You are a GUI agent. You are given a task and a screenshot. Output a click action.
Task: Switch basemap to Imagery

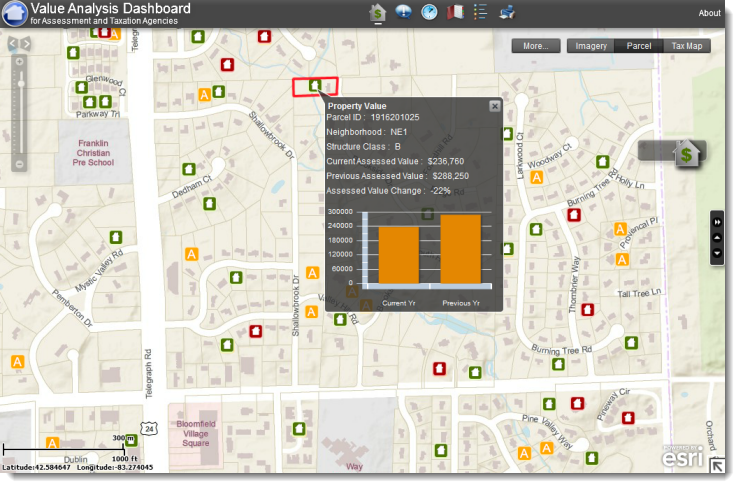click(x=590, y=46)
